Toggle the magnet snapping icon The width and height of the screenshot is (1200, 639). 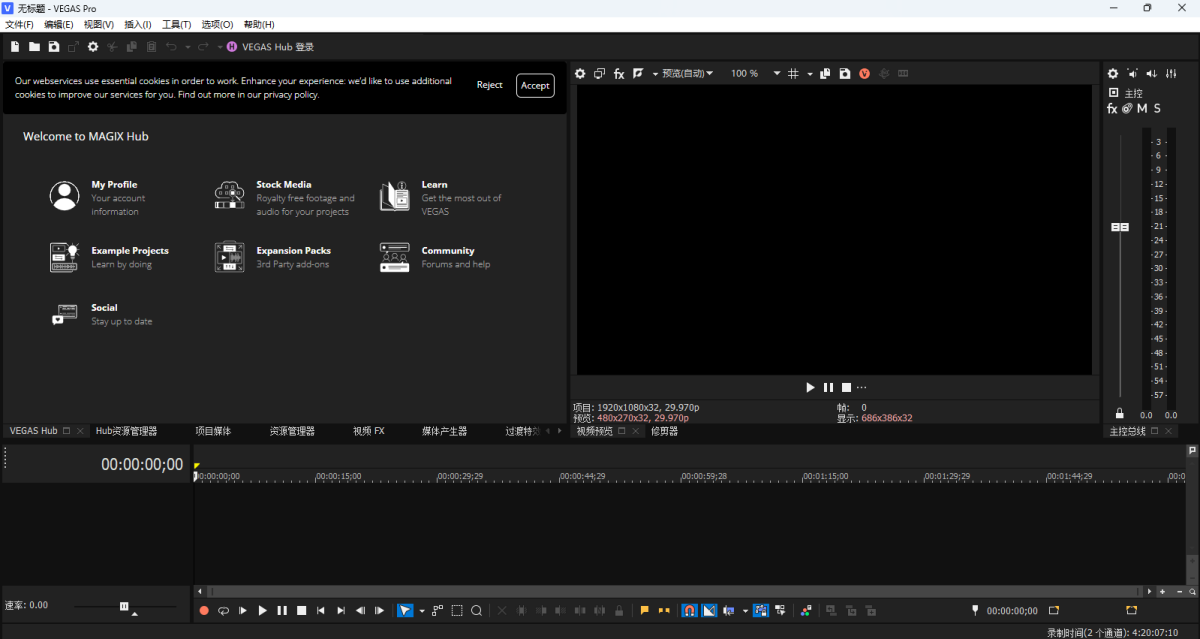coord(689,610)
